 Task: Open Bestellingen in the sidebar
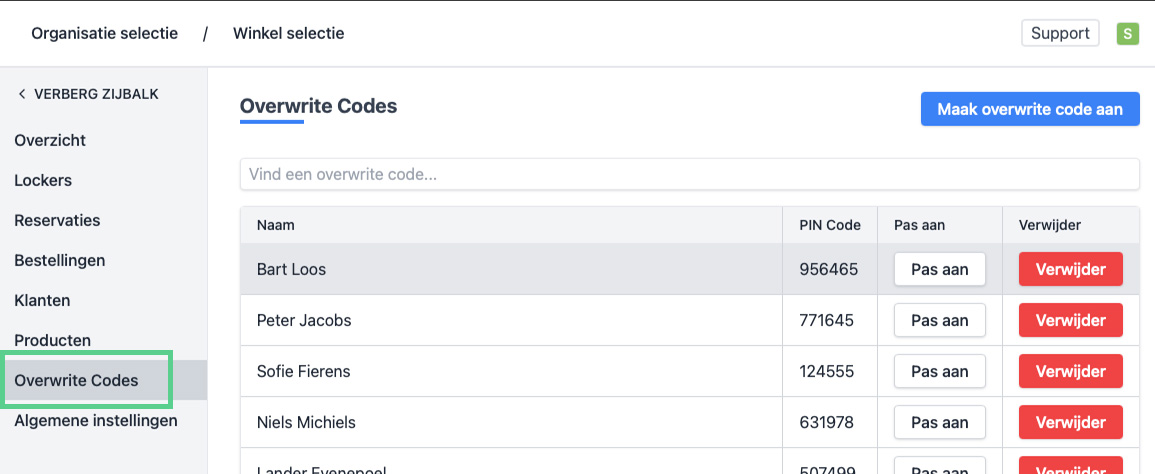60,260
